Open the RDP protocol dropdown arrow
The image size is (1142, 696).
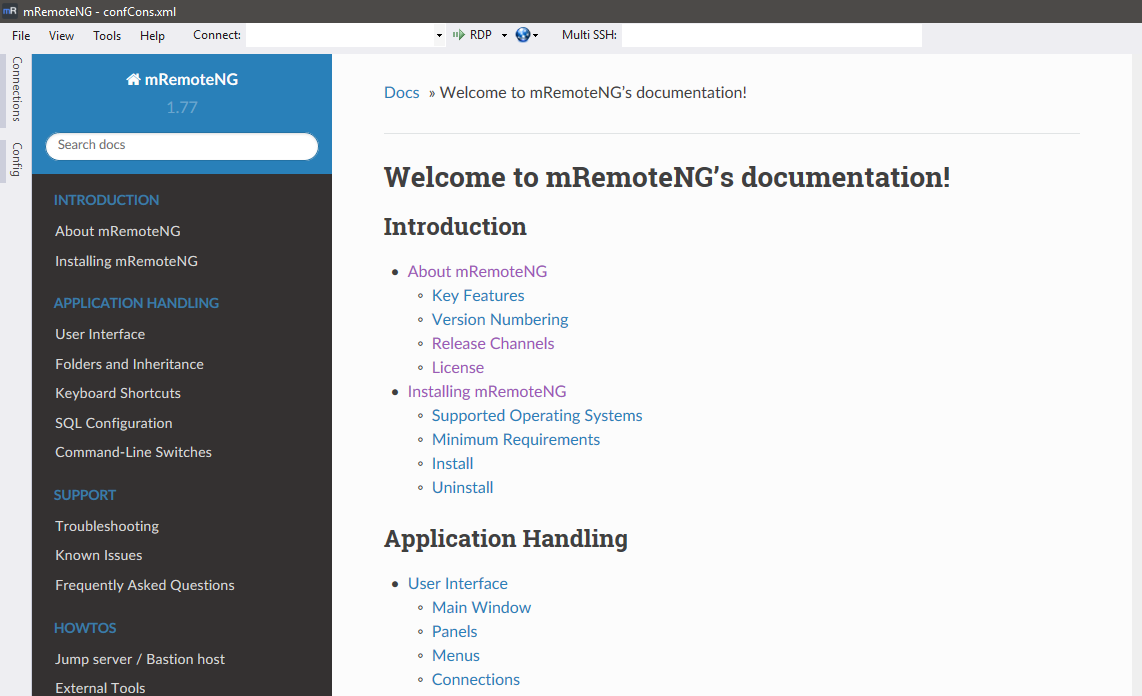503,34
